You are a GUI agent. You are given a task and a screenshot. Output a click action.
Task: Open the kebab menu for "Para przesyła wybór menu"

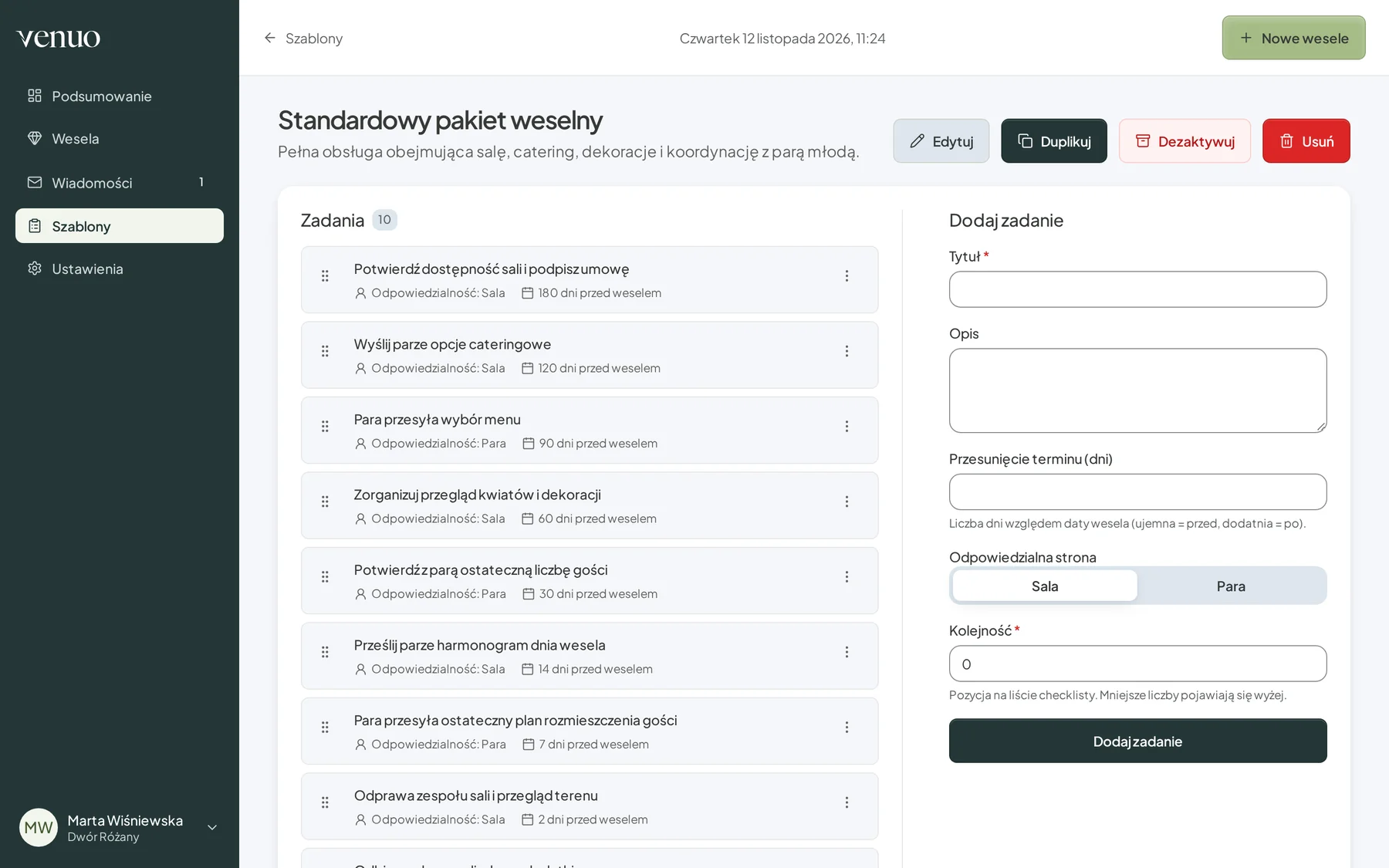[x=847, y=427]
